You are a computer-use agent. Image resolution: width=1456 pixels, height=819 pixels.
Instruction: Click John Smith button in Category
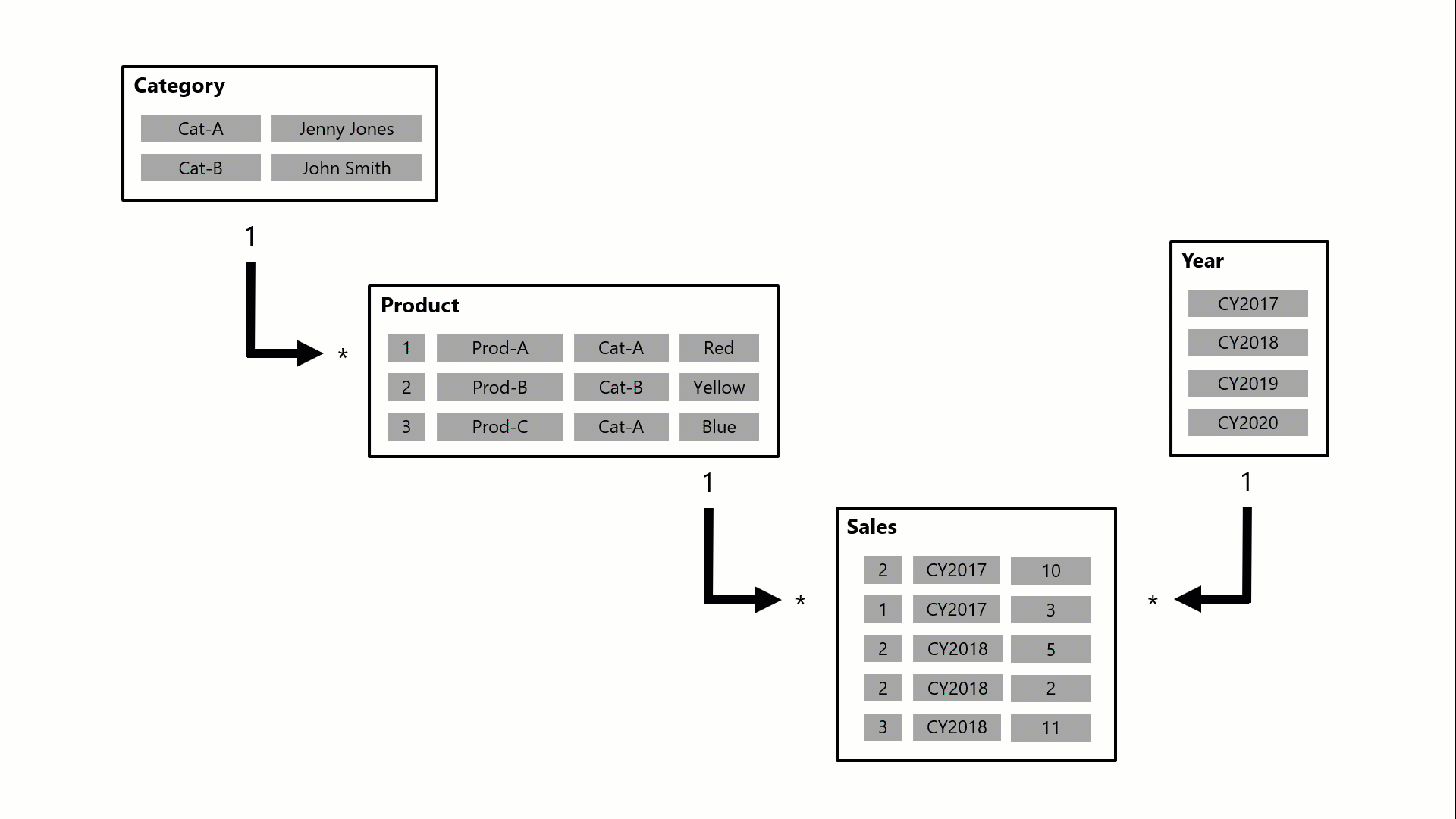(346, 168)
